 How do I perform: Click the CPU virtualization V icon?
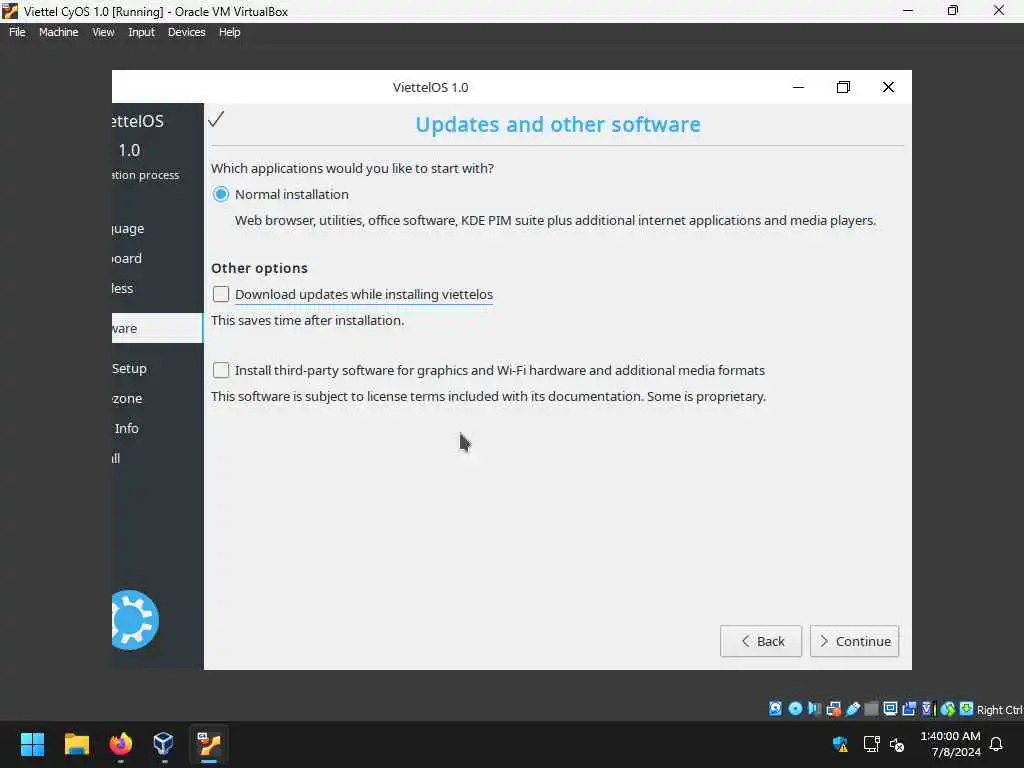(928, 709)
